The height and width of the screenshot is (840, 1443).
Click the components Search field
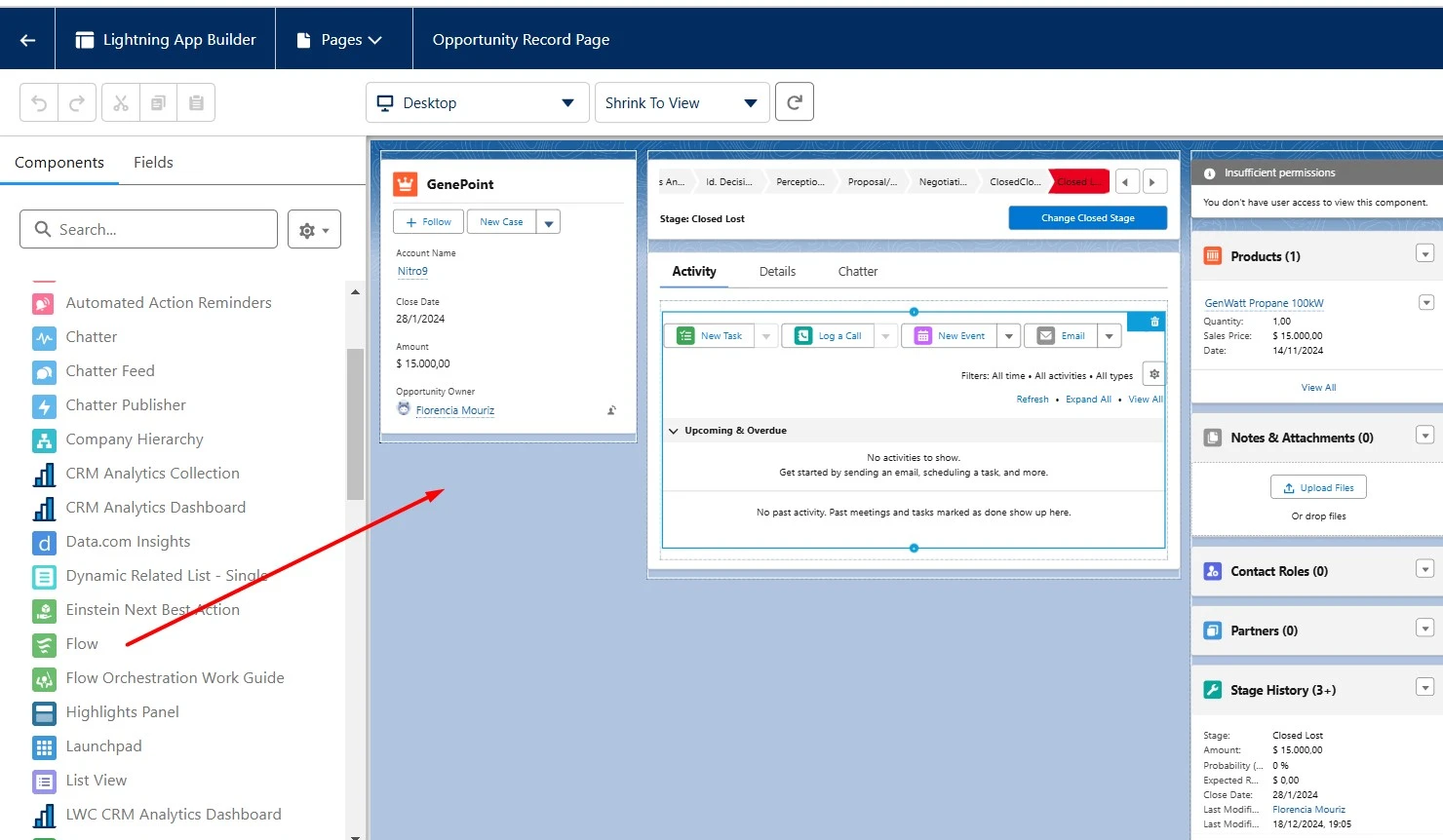coord(148,229)
